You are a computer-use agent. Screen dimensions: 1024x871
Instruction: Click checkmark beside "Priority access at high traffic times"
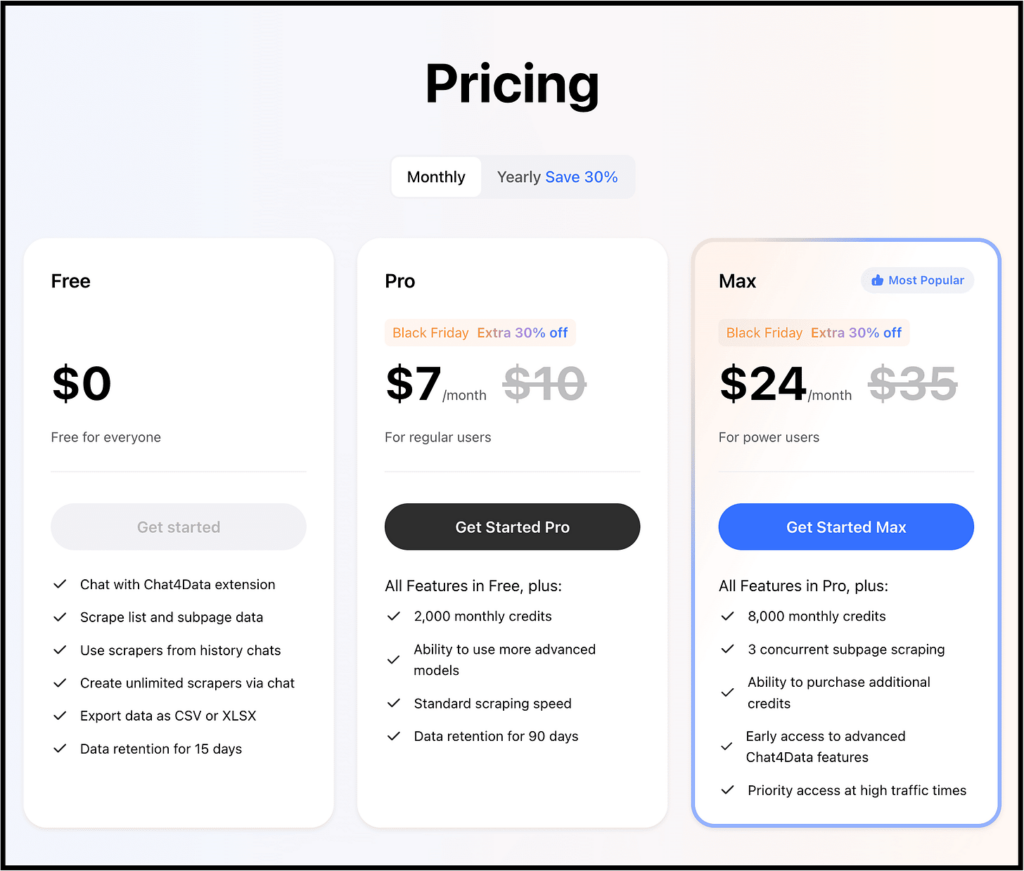(726, 790)
